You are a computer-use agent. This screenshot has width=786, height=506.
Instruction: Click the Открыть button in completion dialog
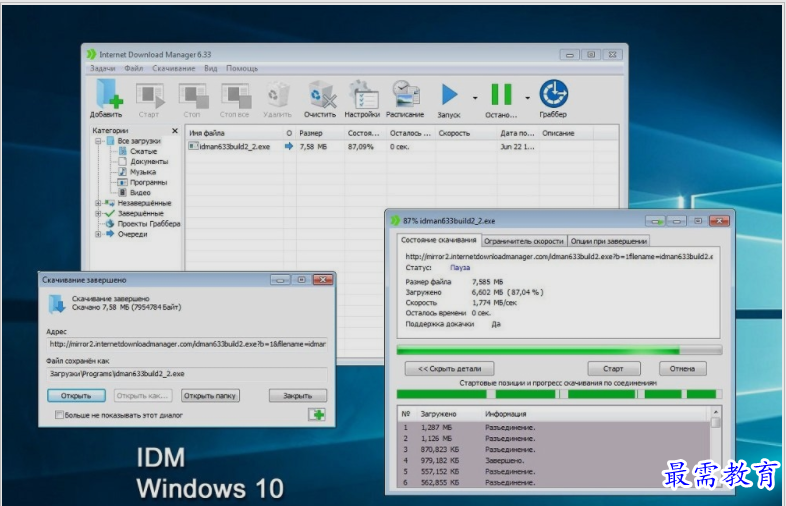point(76,396)
